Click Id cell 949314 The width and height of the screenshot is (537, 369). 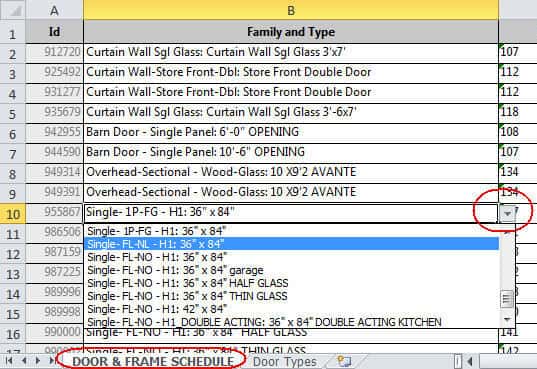tap(54, 172)
